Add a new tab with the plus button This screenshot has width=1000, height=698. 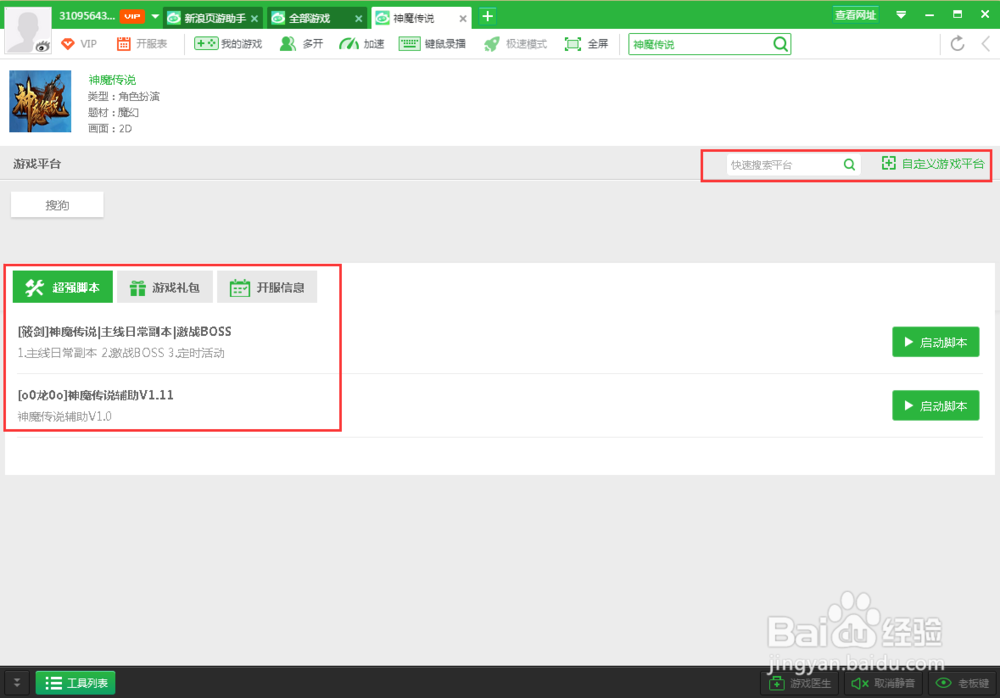487,17
